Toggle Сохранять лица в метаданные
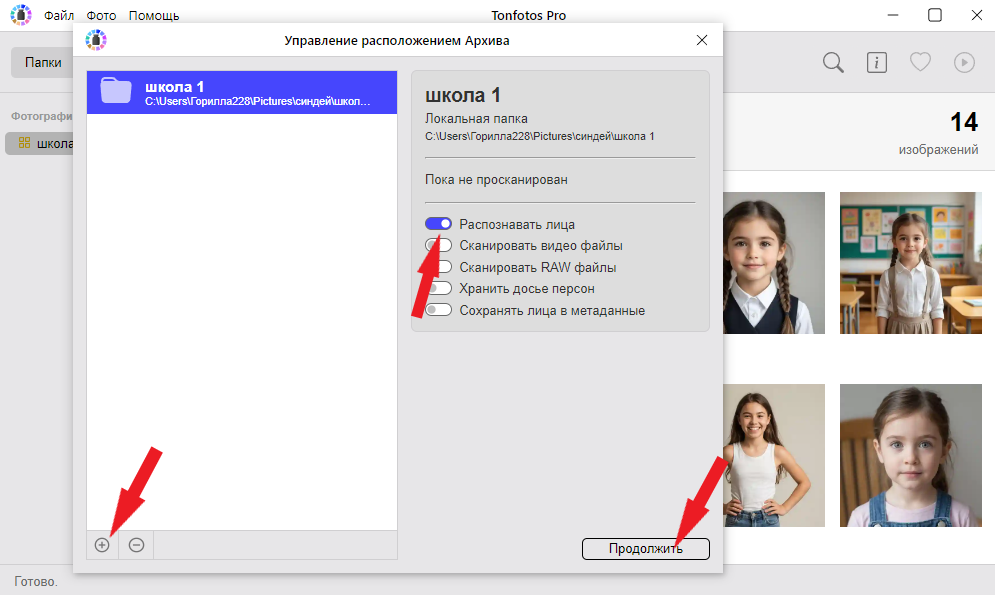This screenshot has height=595, width=995. [438, 310]
